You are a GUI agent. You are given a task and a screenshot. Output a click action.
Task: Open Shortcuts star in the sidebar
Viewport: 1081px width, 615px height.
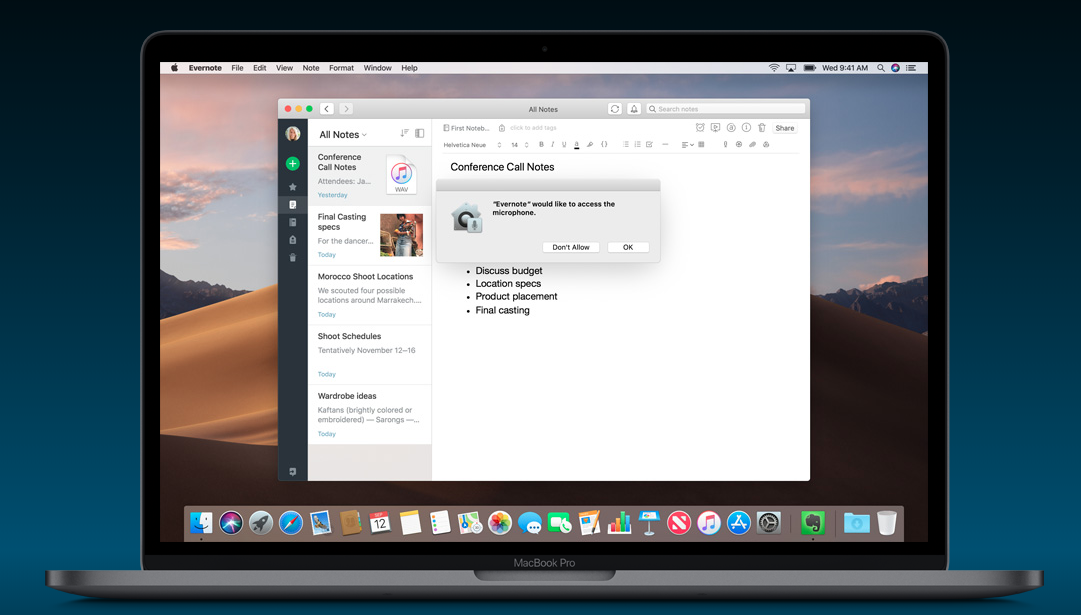point(292,187)
